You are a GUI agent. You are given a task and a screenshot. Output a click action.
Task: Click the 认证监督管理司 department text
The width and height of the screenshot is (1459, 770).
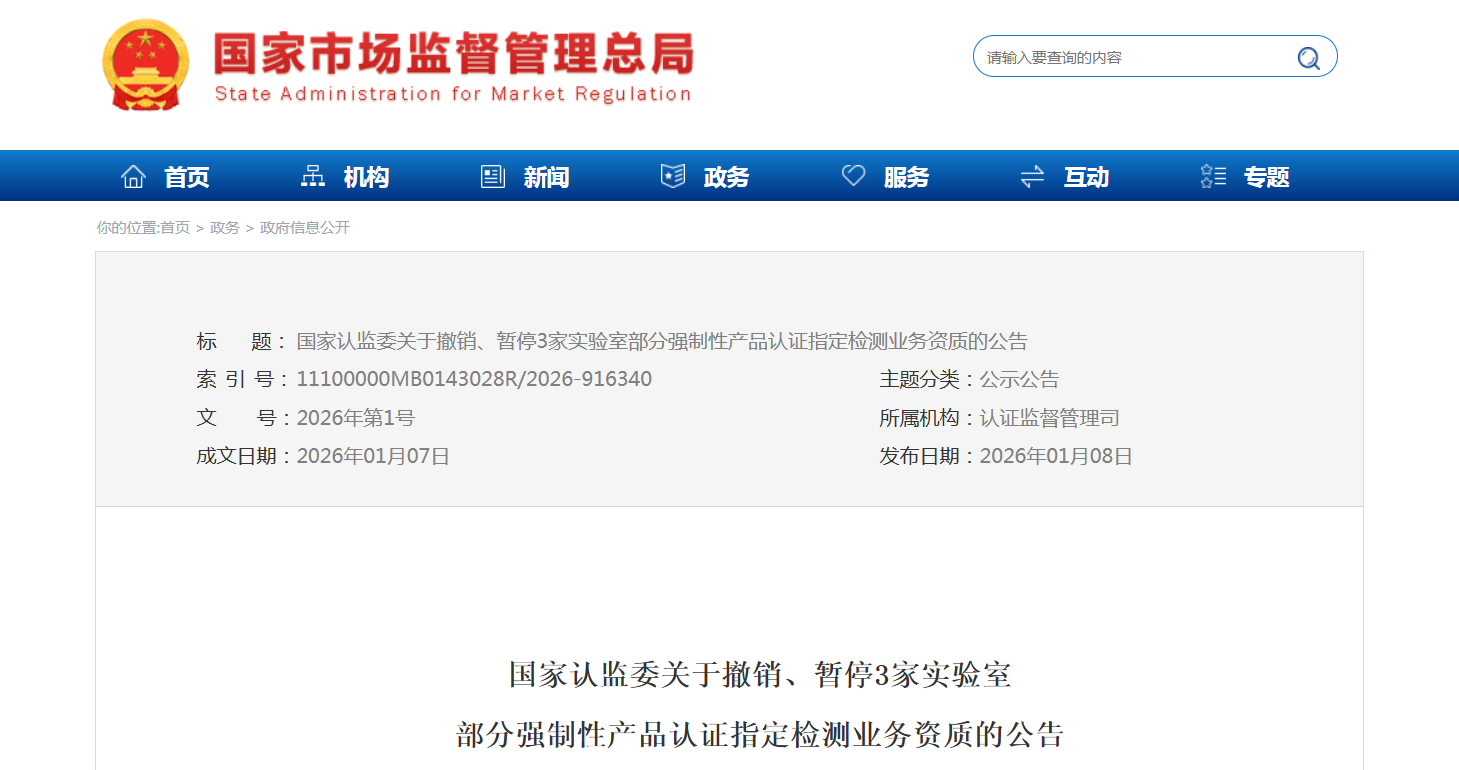click(1049, 418)
